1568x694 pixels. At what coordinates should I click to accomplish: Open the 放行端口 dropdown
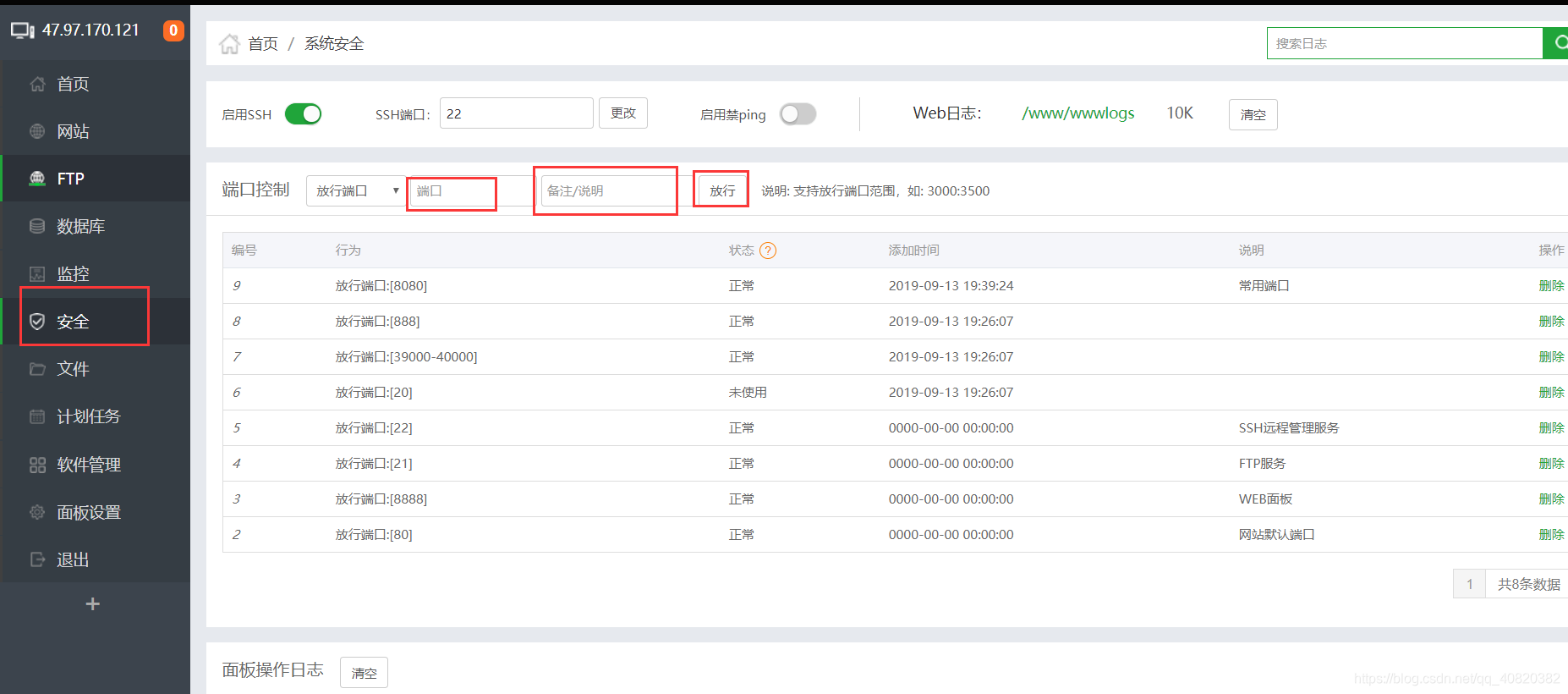click(355, 191)
